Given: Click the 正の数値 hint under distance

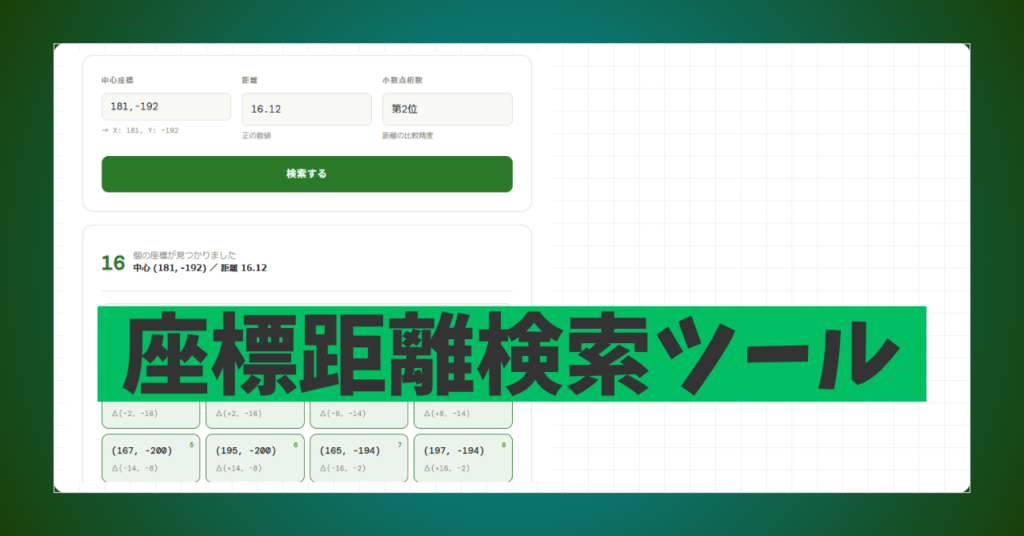Looking at the screenshot, I should point(256,135).
